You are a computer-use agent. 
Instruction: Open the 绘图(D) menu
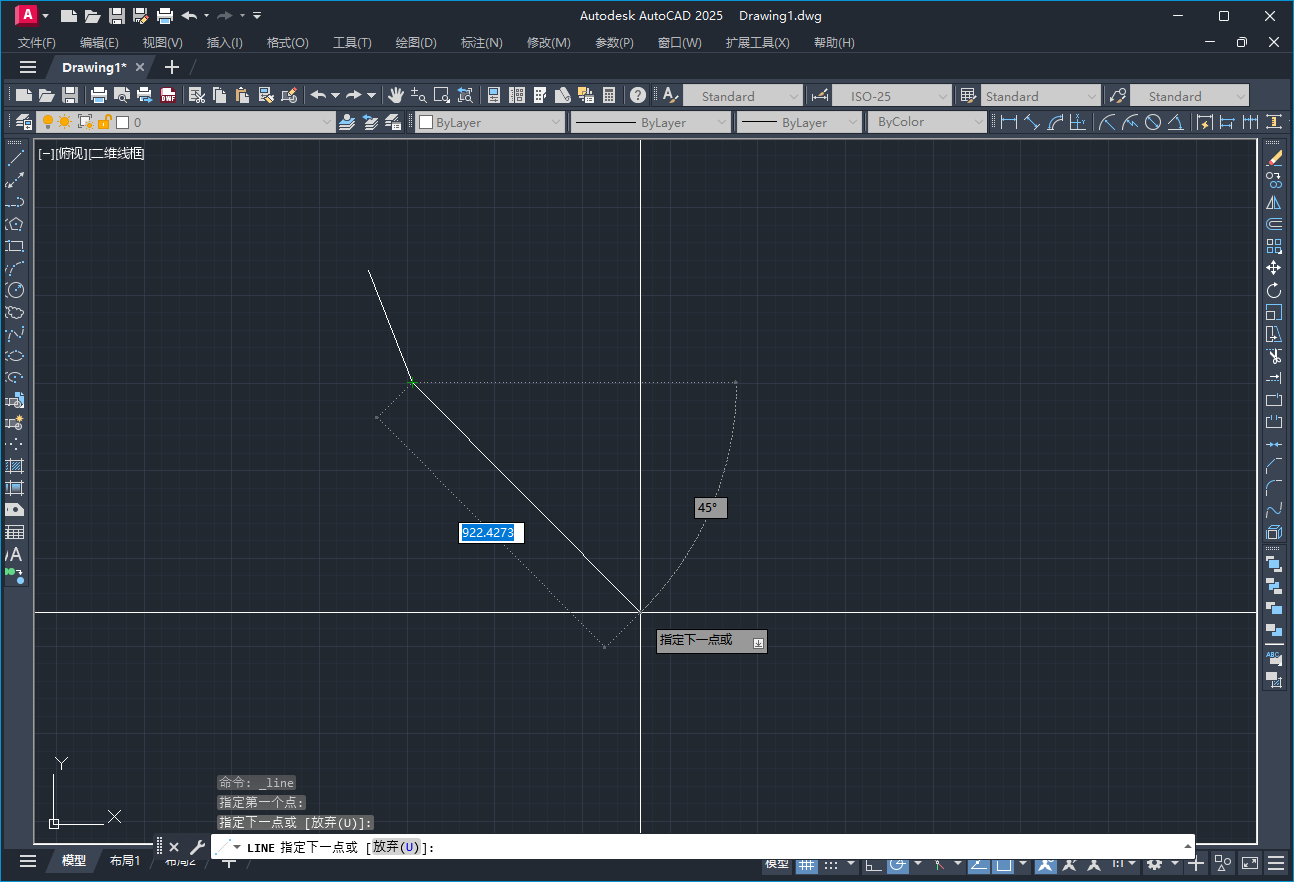pos(416,43)
